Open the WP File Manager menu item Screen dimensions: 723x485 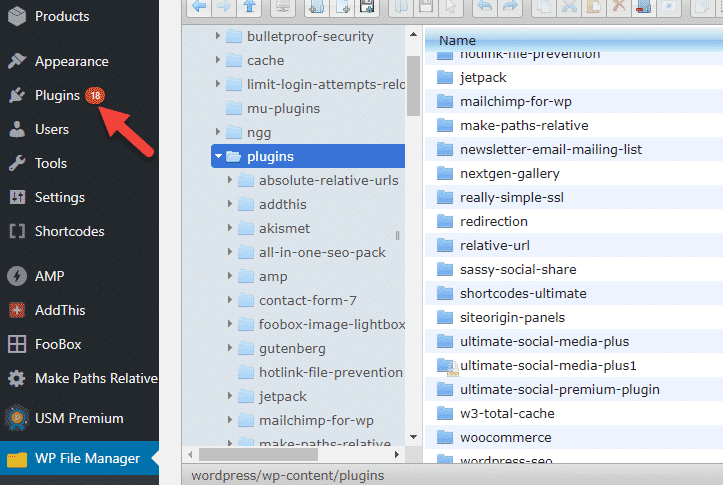point(79,458)
